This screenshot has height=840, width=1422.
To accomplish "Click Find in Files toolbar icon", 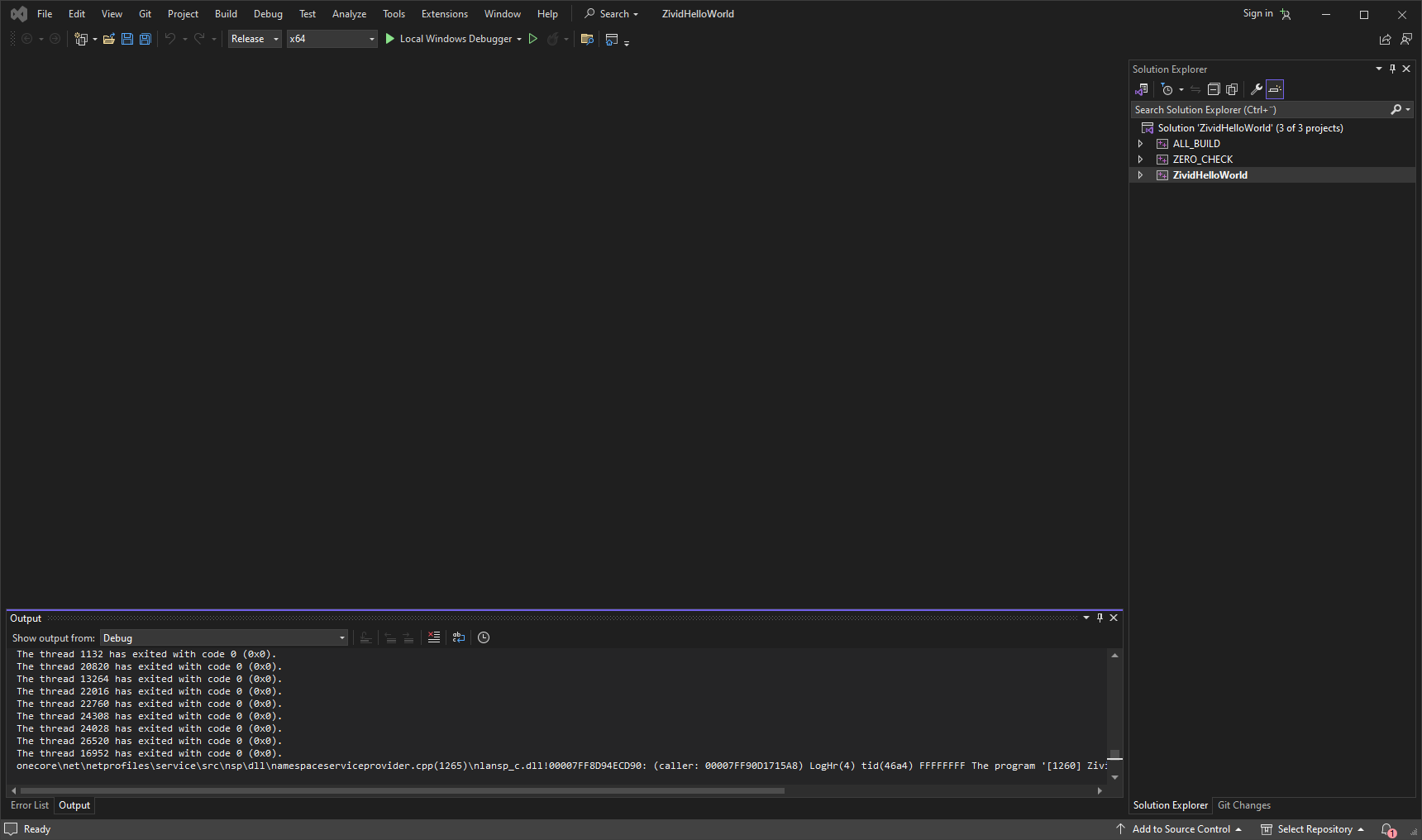I will point(587,39).
